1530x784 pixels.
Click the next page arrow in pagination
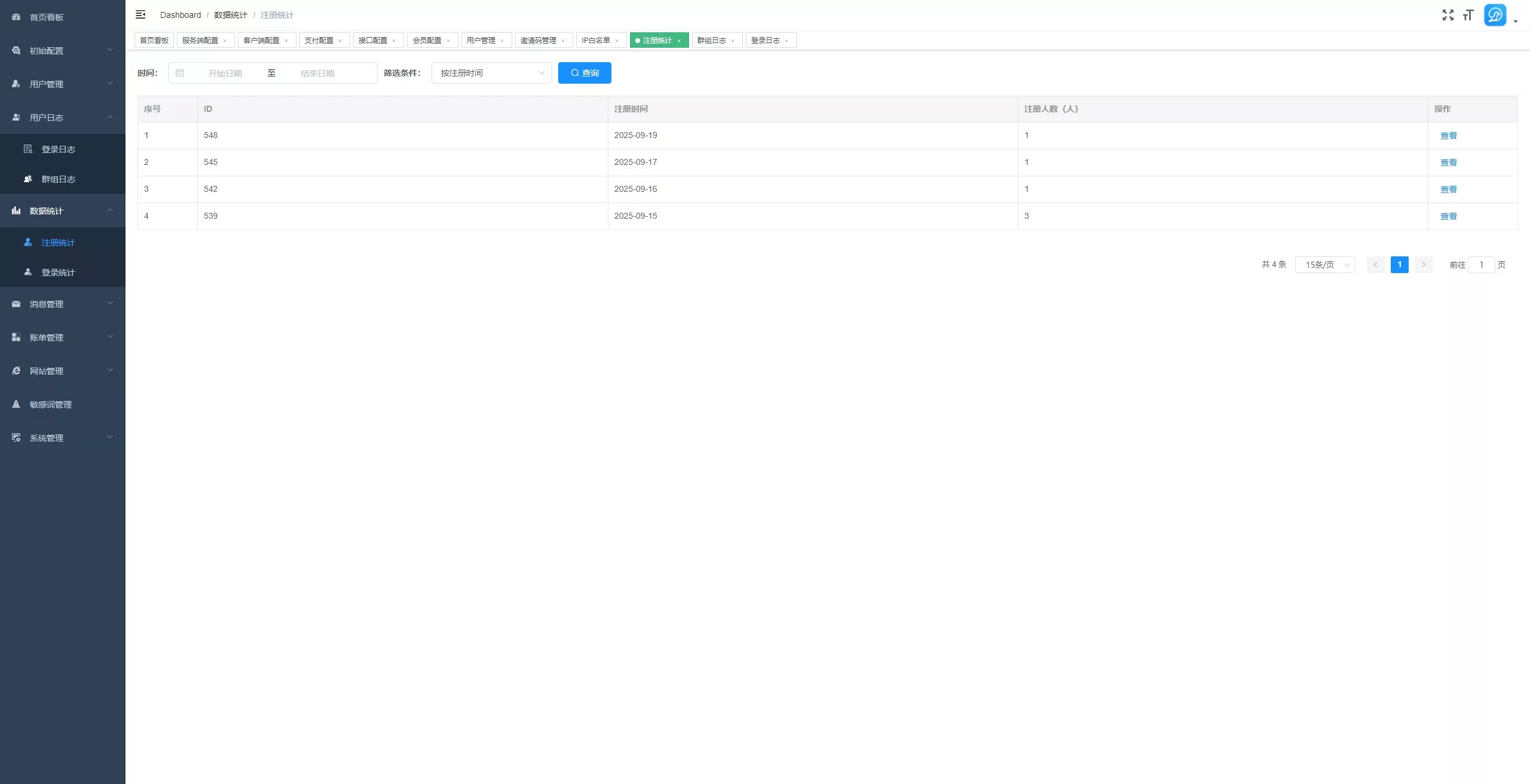point(1423,264)
